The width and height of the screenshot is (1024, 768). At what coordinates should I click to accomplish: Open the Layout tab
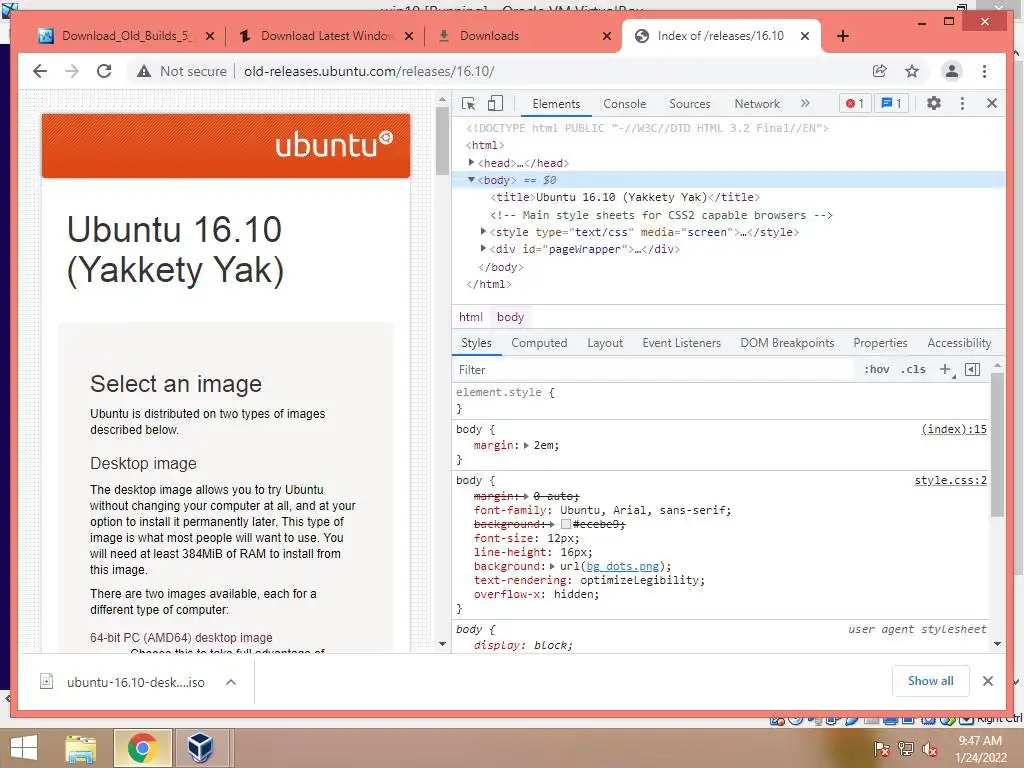pos(605,343)
